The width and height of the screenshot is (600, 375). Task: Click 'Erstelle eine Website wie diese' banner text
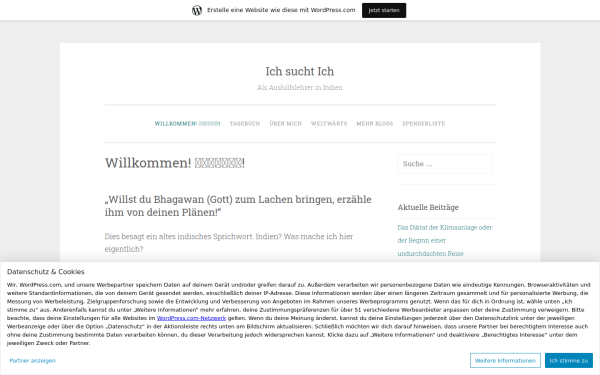click(x=281, y=10)
